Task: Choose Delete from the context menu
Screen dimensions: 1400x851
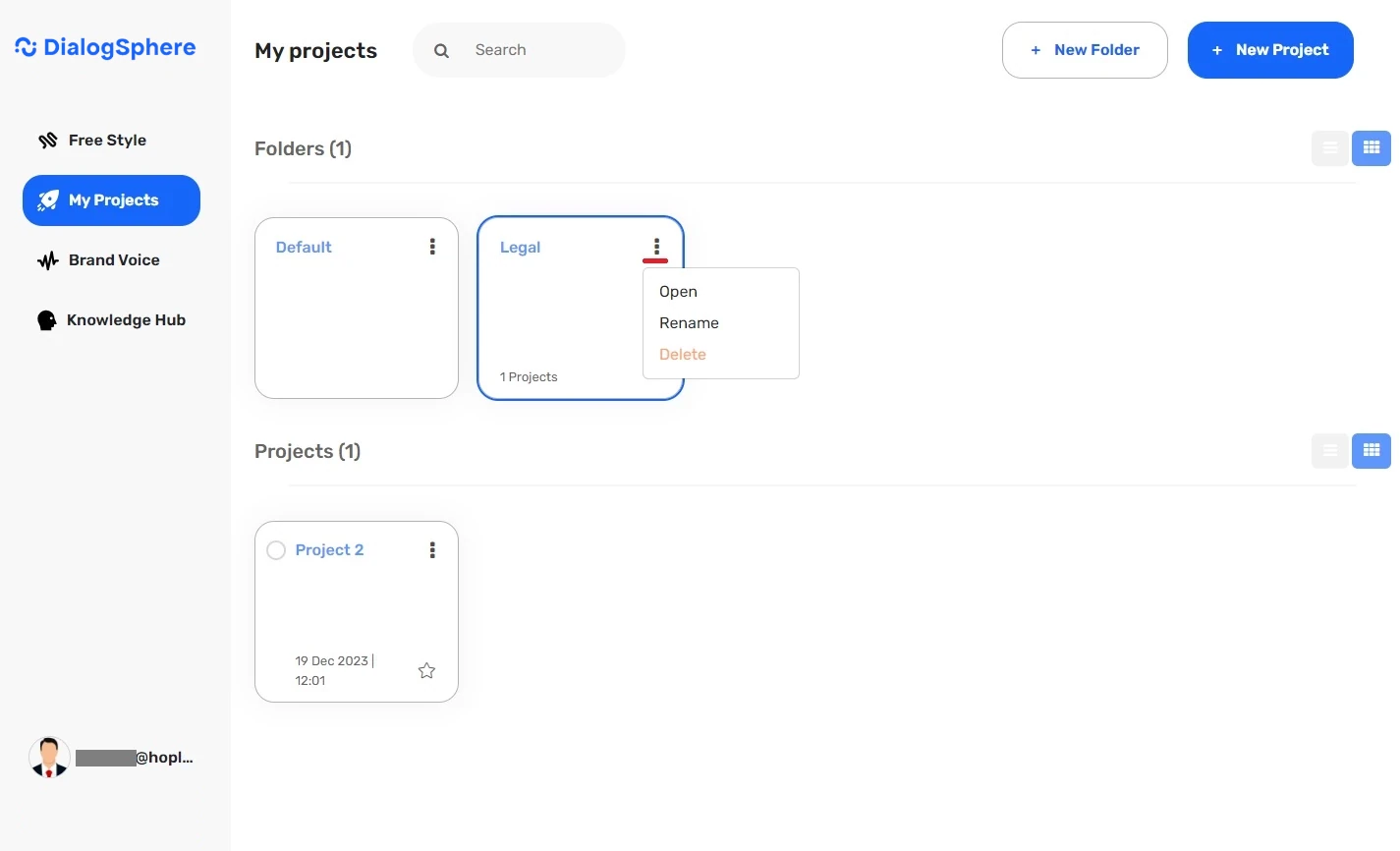Action: click(683, 355)
